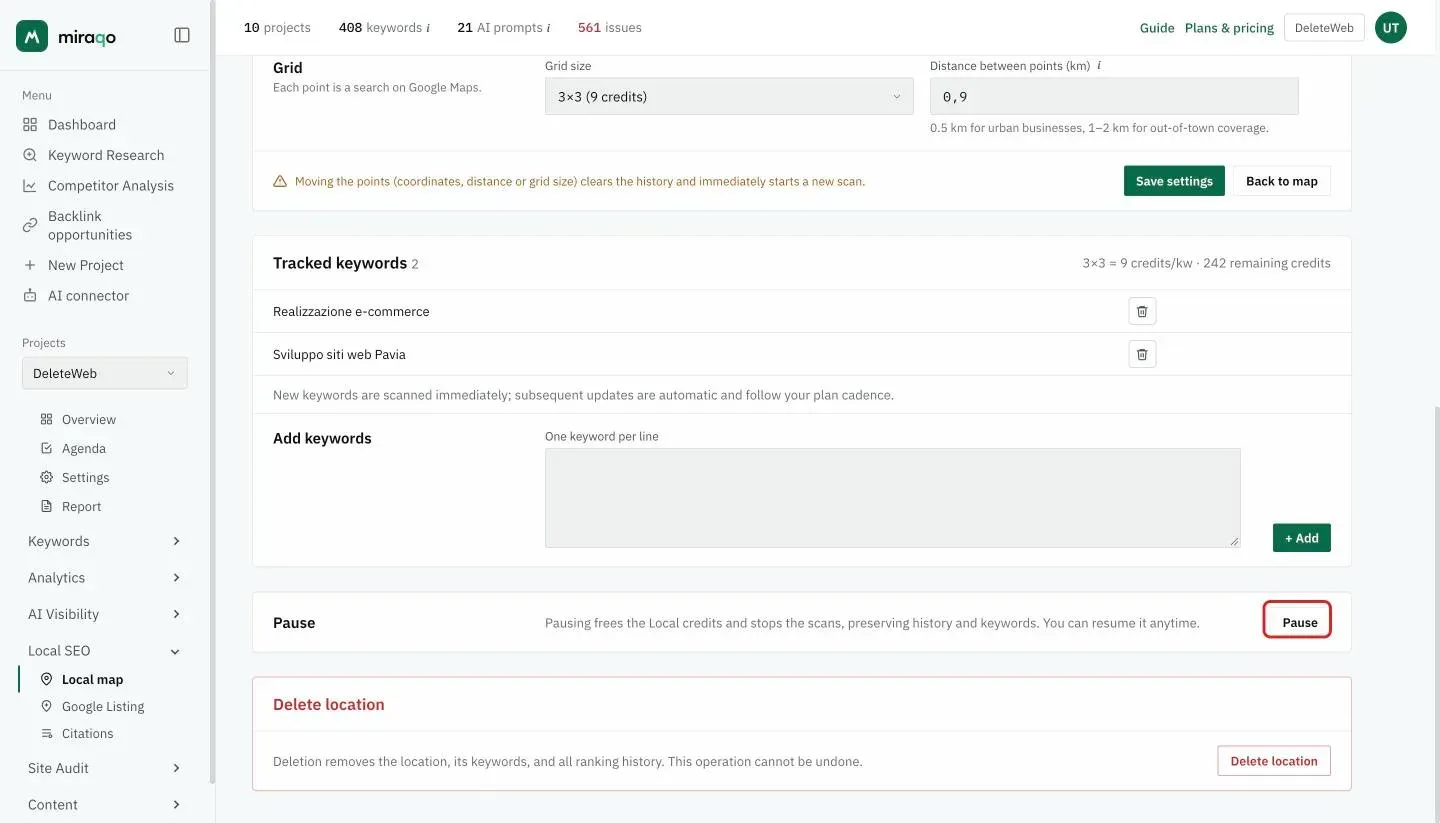The width and height of the screenshot is (1440, 823).
Task: Click the Google Listing pin icon
Action: (x=46, y=706)
